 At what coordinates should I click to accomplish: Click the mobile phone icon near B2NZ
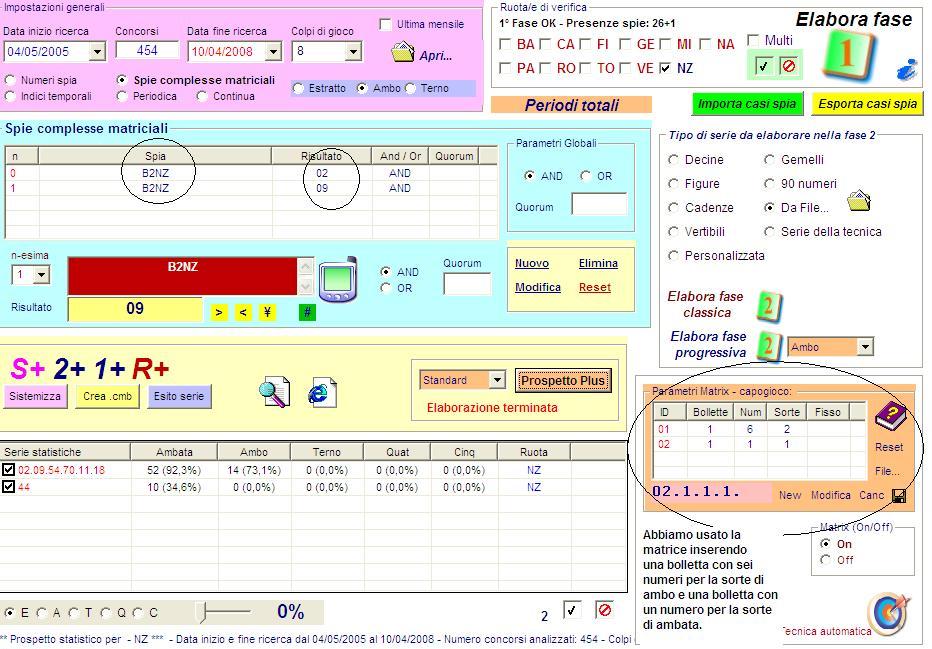click(x=337, y=279)
